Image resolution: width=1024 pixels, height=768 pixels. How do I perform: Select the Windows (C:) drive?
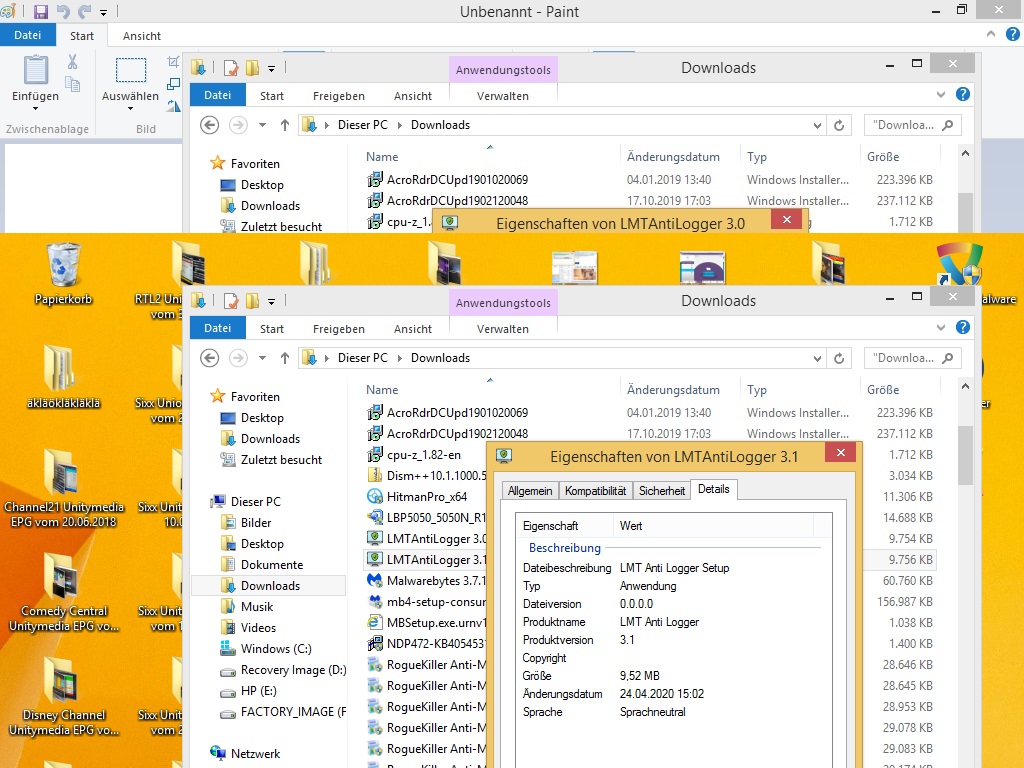point(276,648)
